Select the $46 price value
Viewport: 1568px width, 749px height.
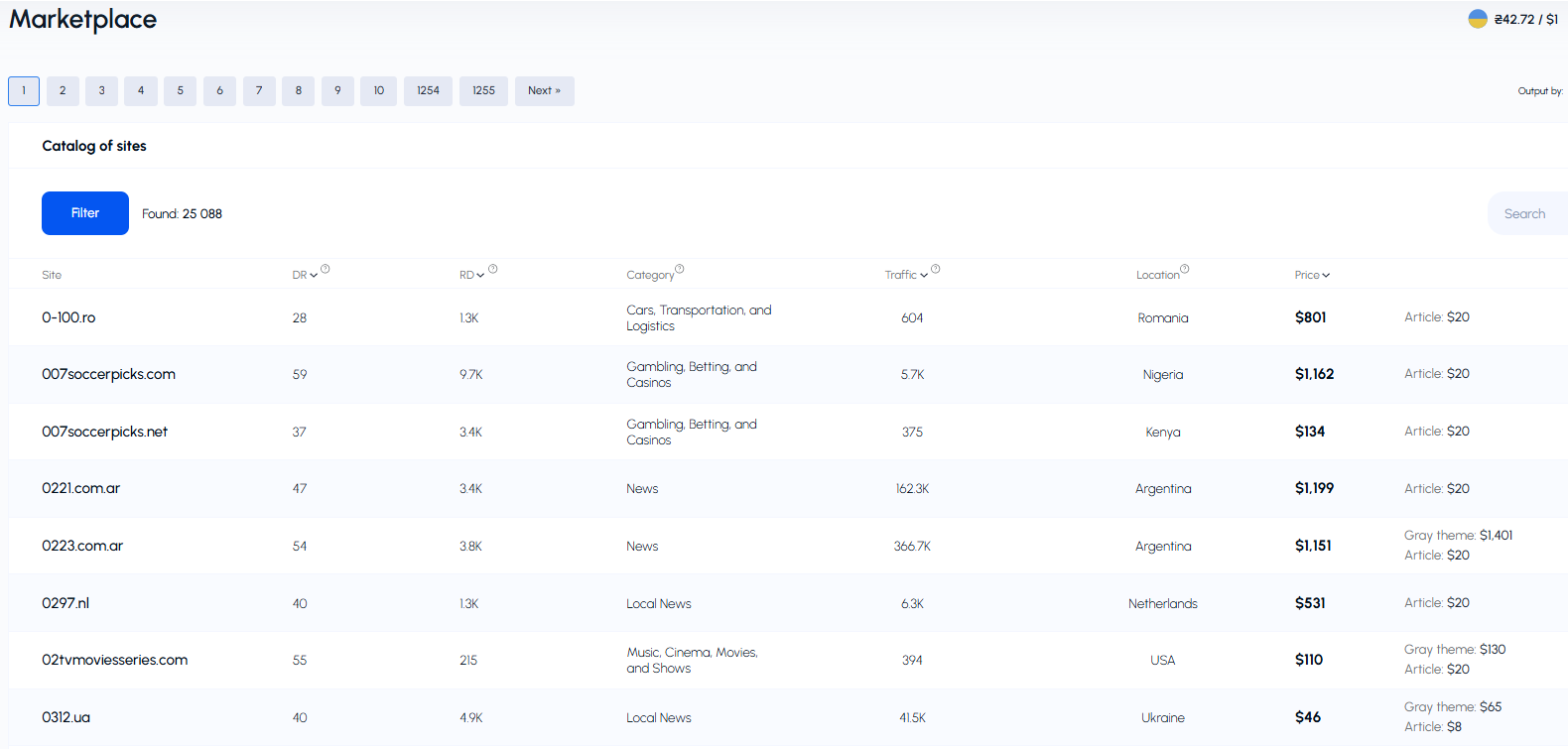point(1308,717)
